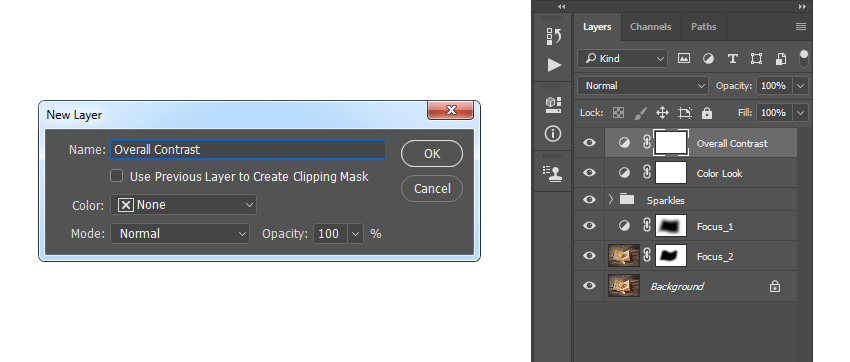Filter layers by type layers icon
Screen dimensions: 850x362
732,59
